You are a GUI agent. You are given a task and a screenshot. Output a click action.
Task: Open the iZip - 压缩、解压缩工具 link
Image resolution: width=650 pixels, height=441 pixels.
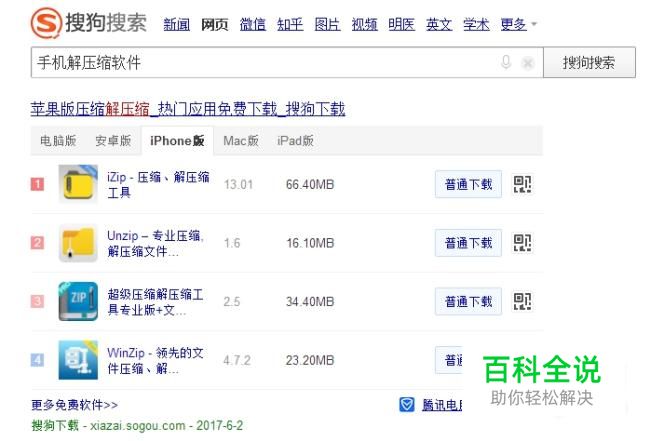pos(158,184)
